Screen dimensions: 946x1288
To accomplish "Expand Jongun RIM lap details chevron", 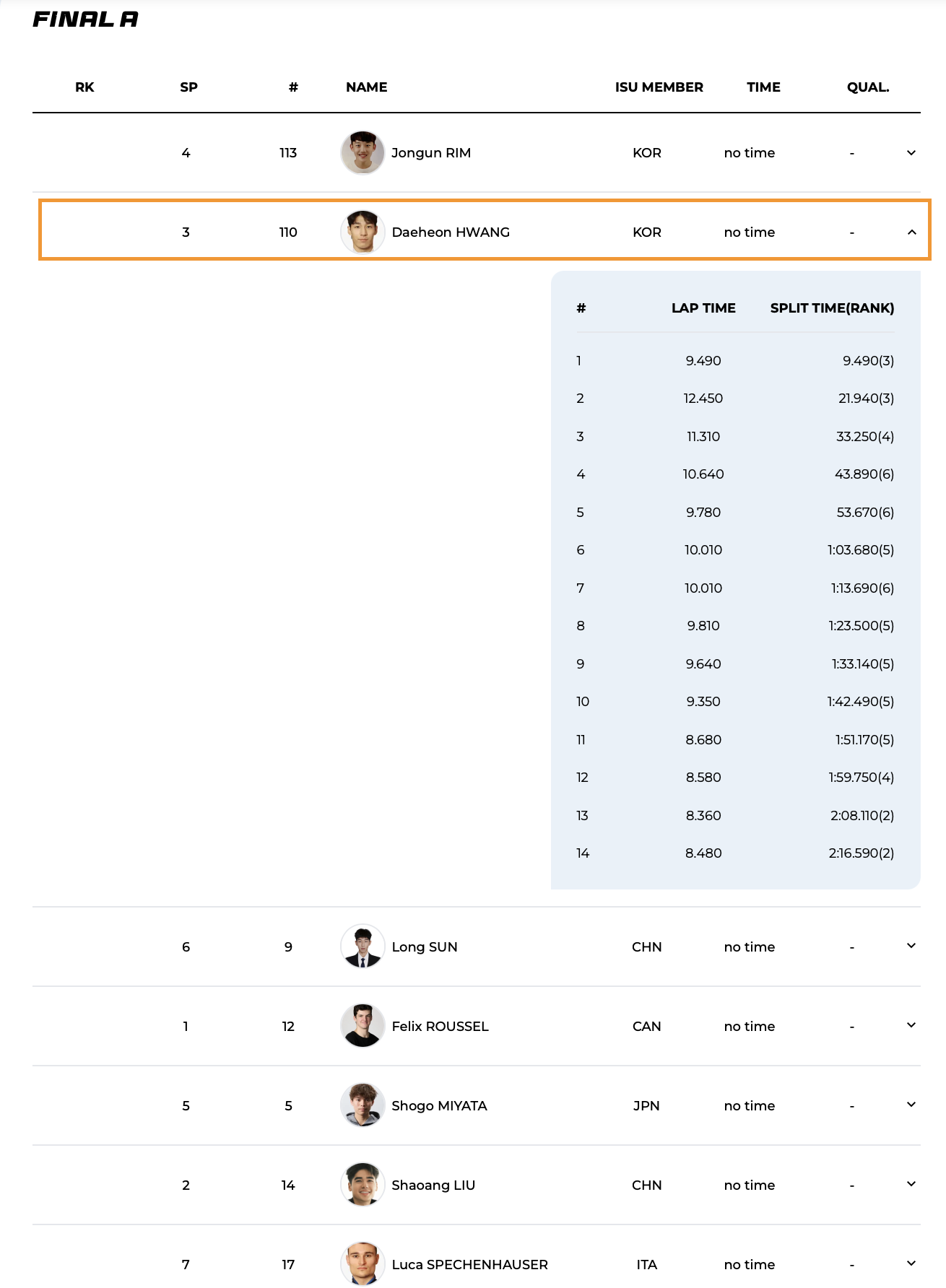I will click(911, 153).
